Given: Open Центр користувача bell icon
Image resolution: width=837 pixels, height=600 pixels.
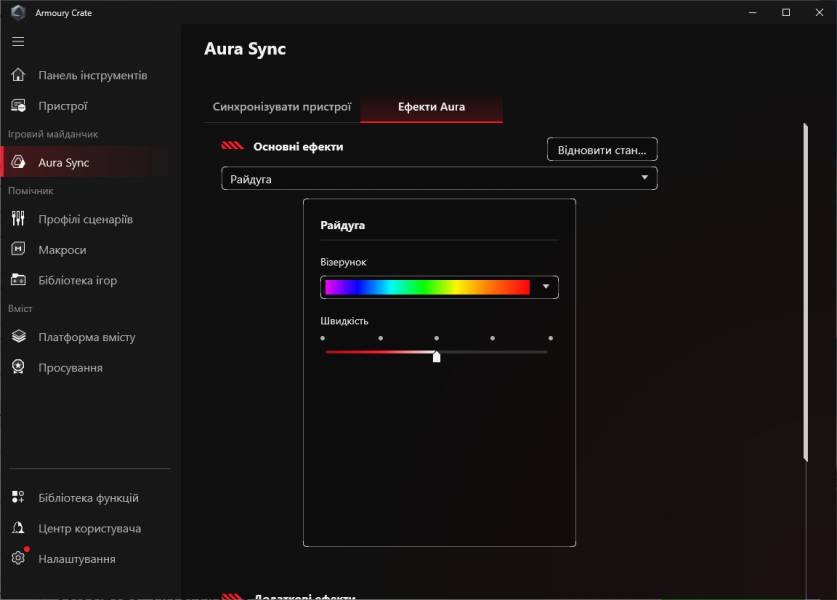Looking at the screenshot, I should pos(18,528).
